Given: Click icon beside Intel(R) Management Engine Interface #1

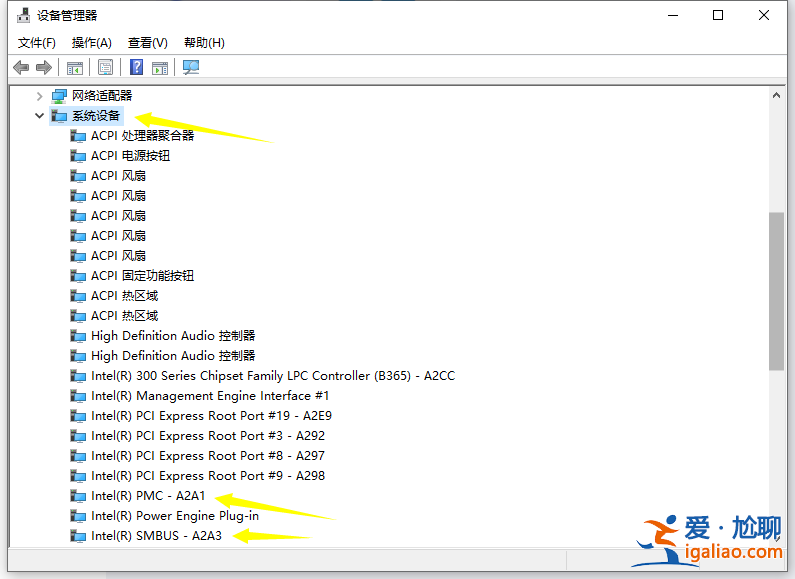Looking at the screenshot, I should (78, 396).
